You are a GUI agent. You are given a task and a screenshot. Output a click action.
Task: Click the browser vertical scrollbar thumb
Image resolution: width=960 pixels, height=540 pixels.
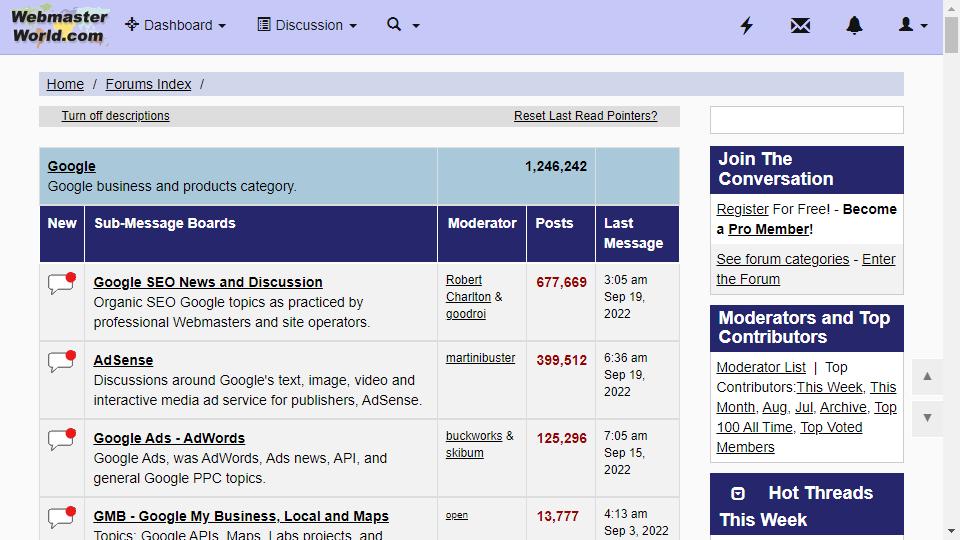point(951,35)
